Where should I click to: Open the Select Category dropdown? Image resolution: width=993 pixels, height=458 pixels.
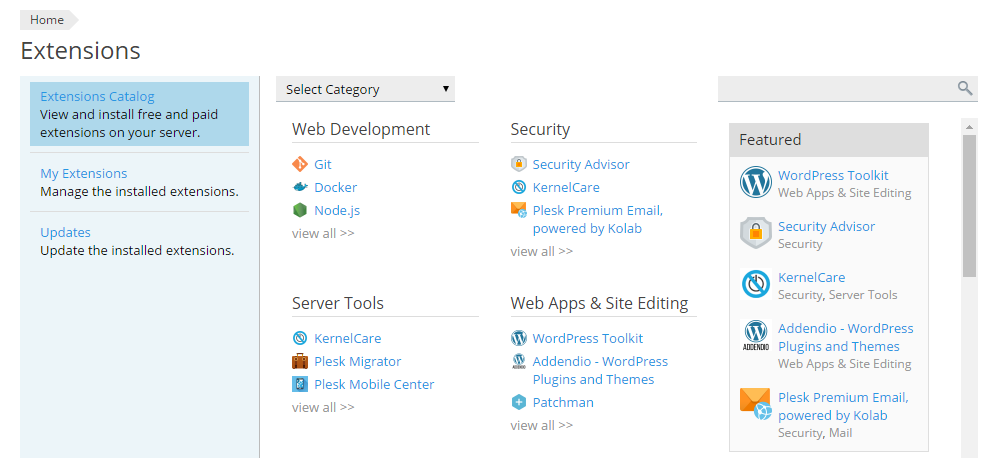coord(365,89)
